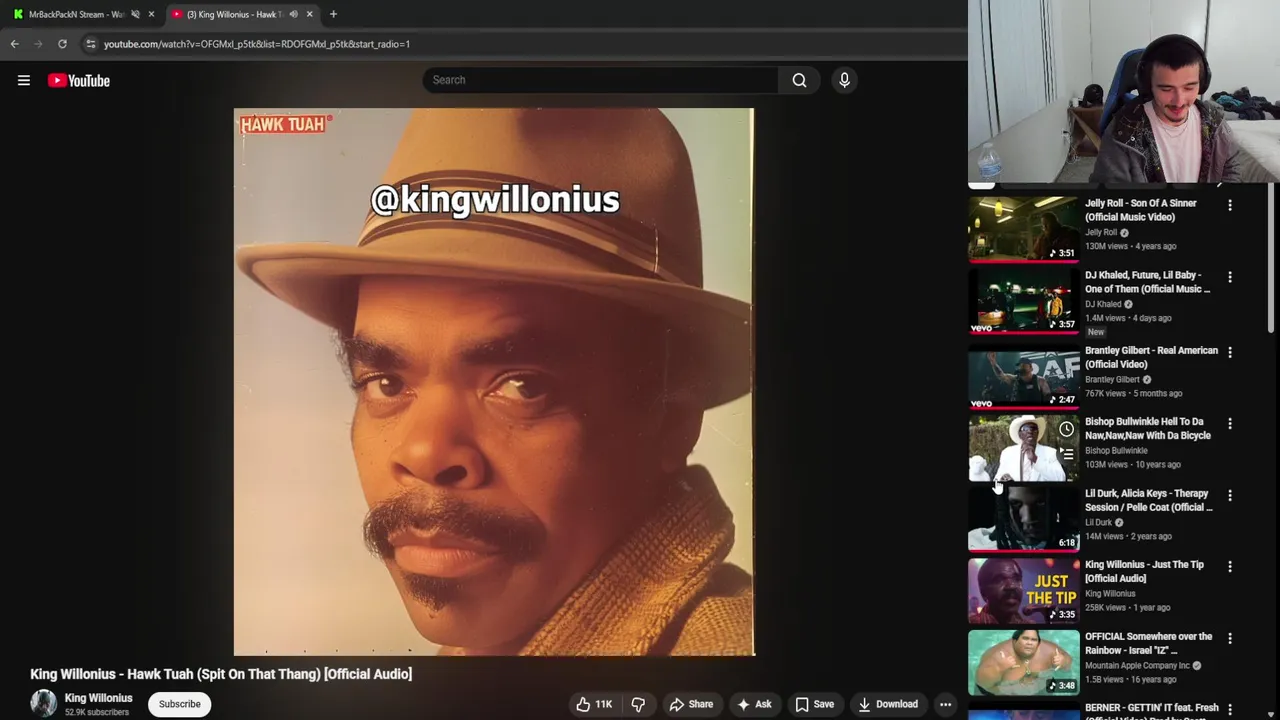
Task: Add Bishop Bullwinkle video to queue
Action: 1066,454
